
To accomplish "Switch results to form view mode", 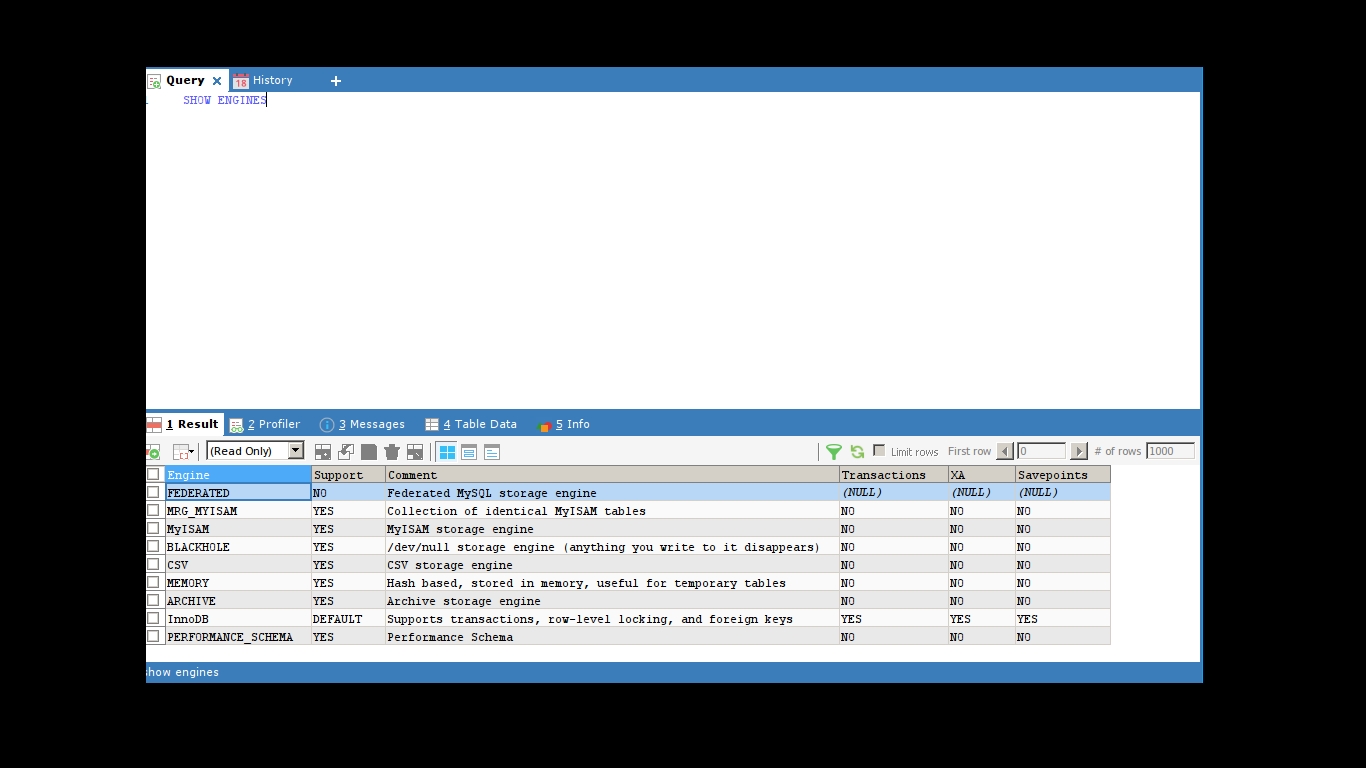I will click(469, 452).
